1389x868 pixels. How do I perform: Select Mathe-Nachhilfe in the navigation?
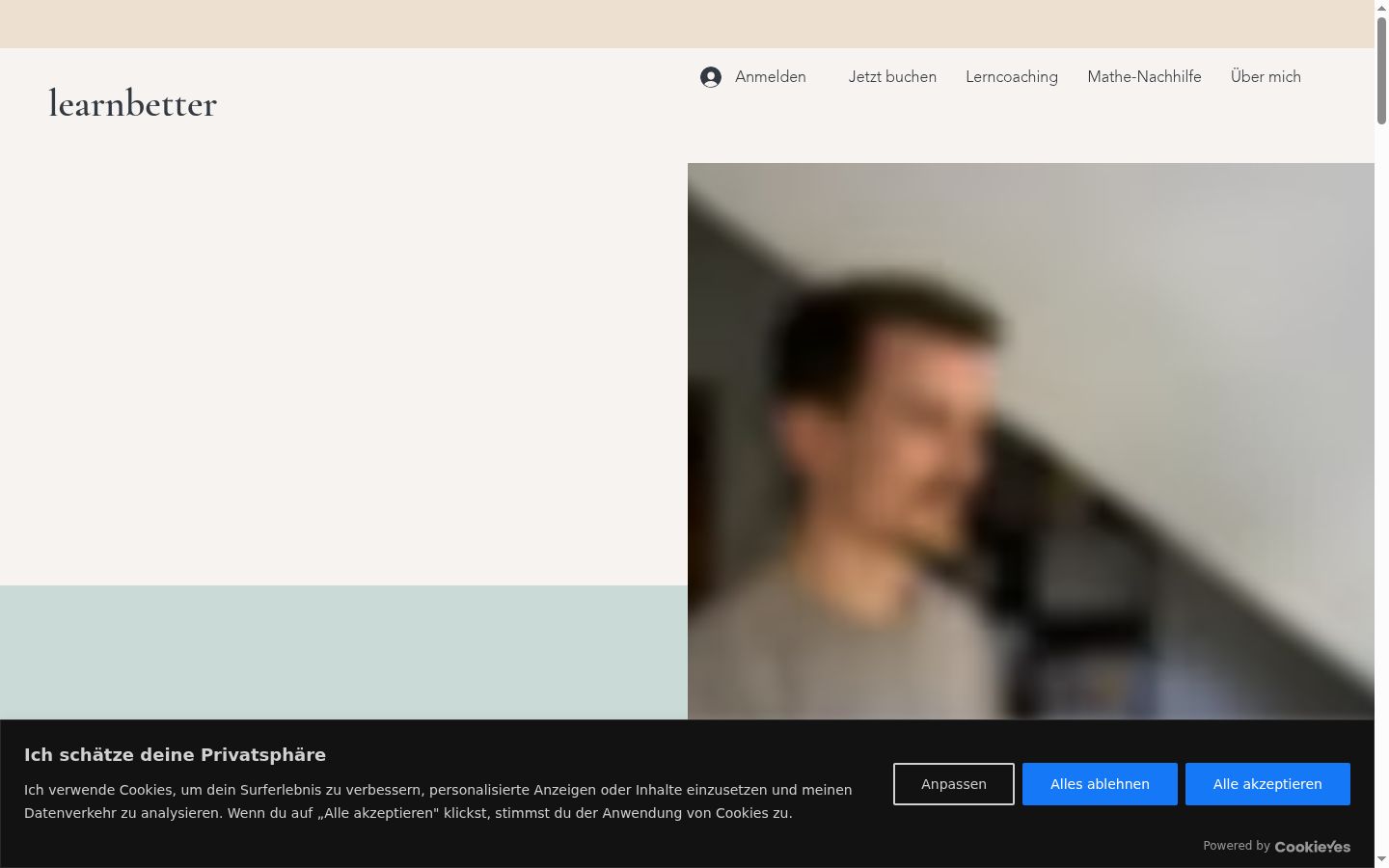click(x=1144, y=77)
